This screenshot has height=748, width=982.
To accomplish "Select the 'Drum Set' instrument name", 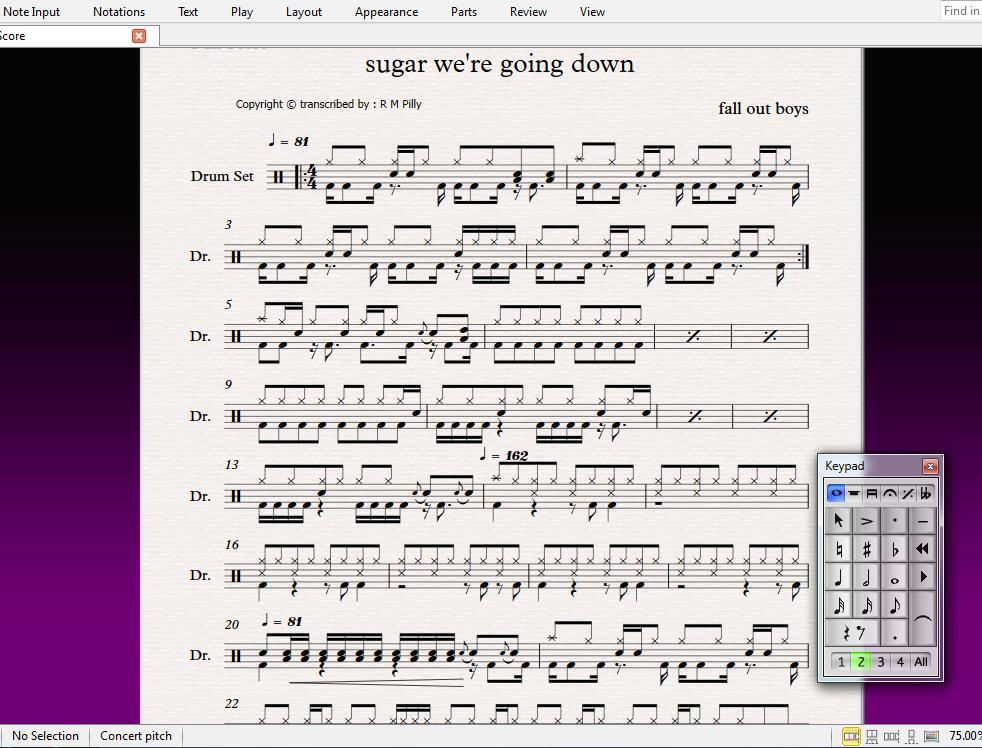I will [222, 176].
